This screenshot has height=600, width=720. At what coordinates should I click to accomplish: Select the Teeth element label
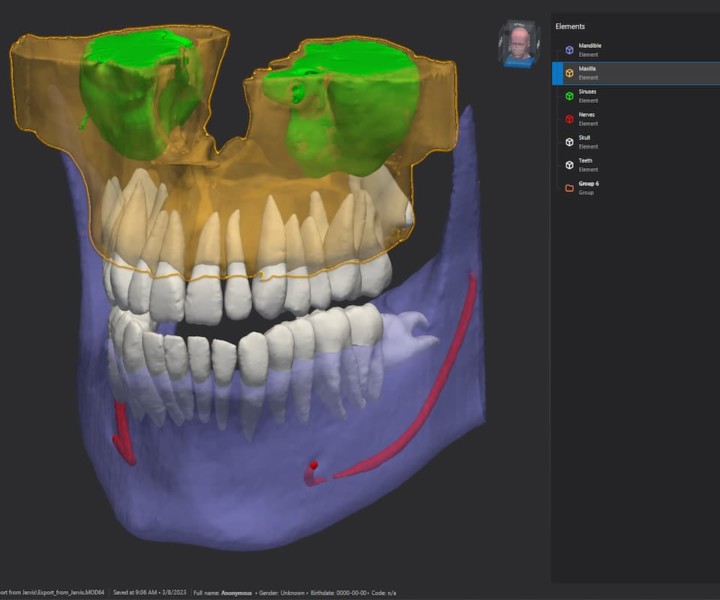[586, 161]
